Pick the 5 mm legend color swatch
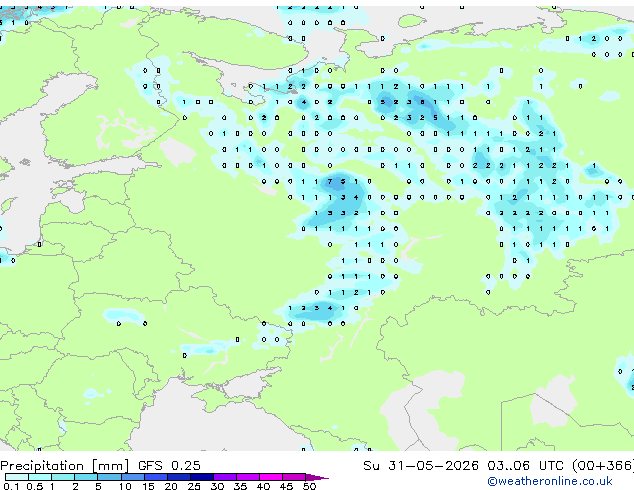This screenshot has width=634, height=490. point(109,477)
